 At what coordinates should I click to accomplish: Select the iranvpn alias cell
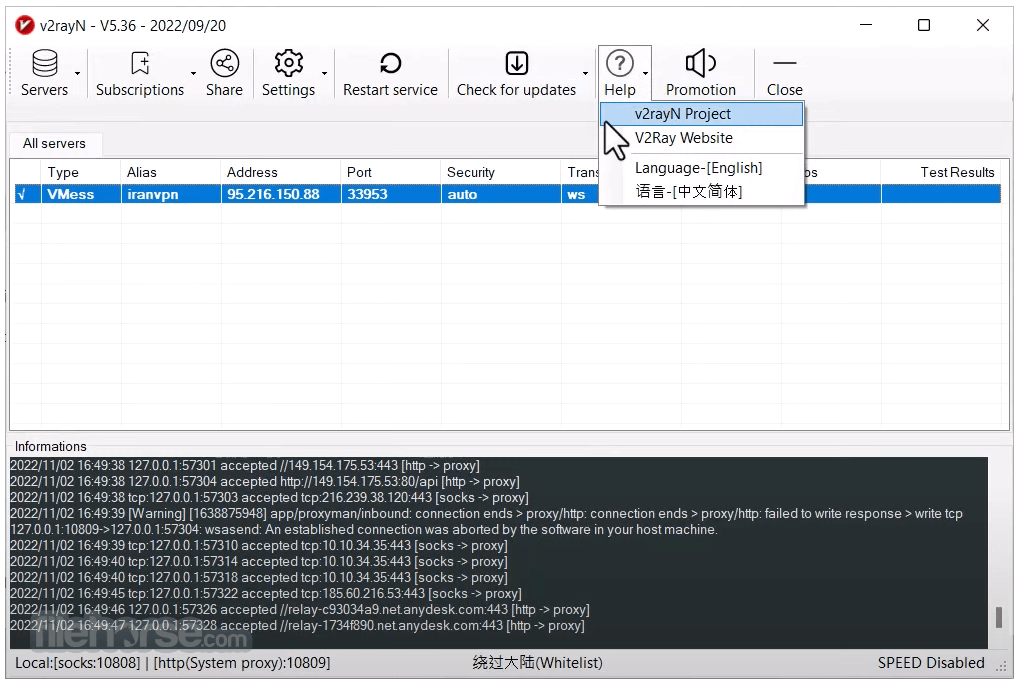[x=171, y=194]
